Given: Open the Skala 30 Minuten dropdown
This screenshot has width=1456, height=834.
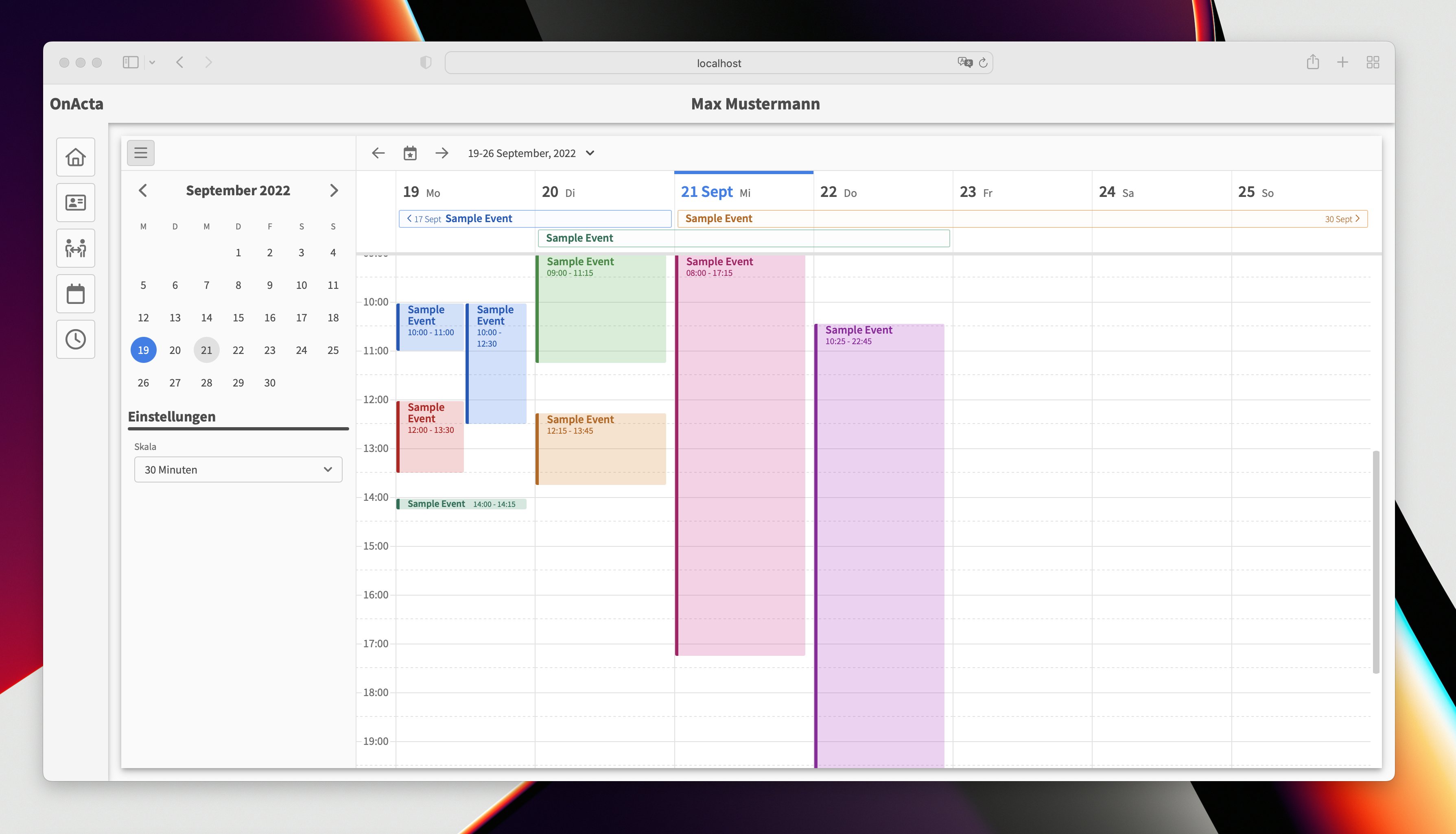Looking at the screenshot, I should (238, 470).
